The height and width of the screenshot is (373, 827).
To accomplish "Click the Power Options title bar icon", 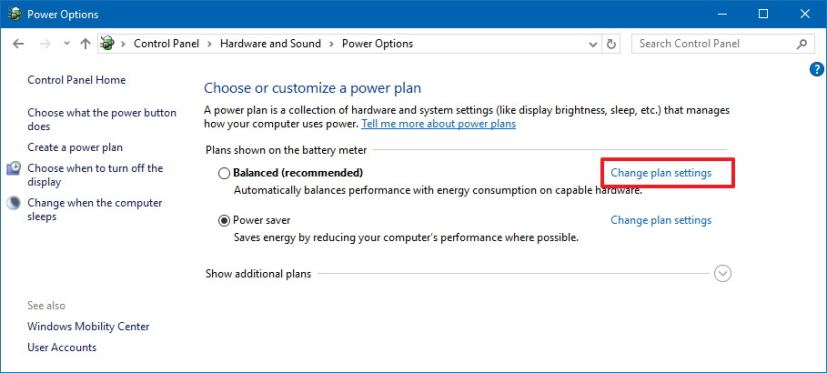I will 15,14.
